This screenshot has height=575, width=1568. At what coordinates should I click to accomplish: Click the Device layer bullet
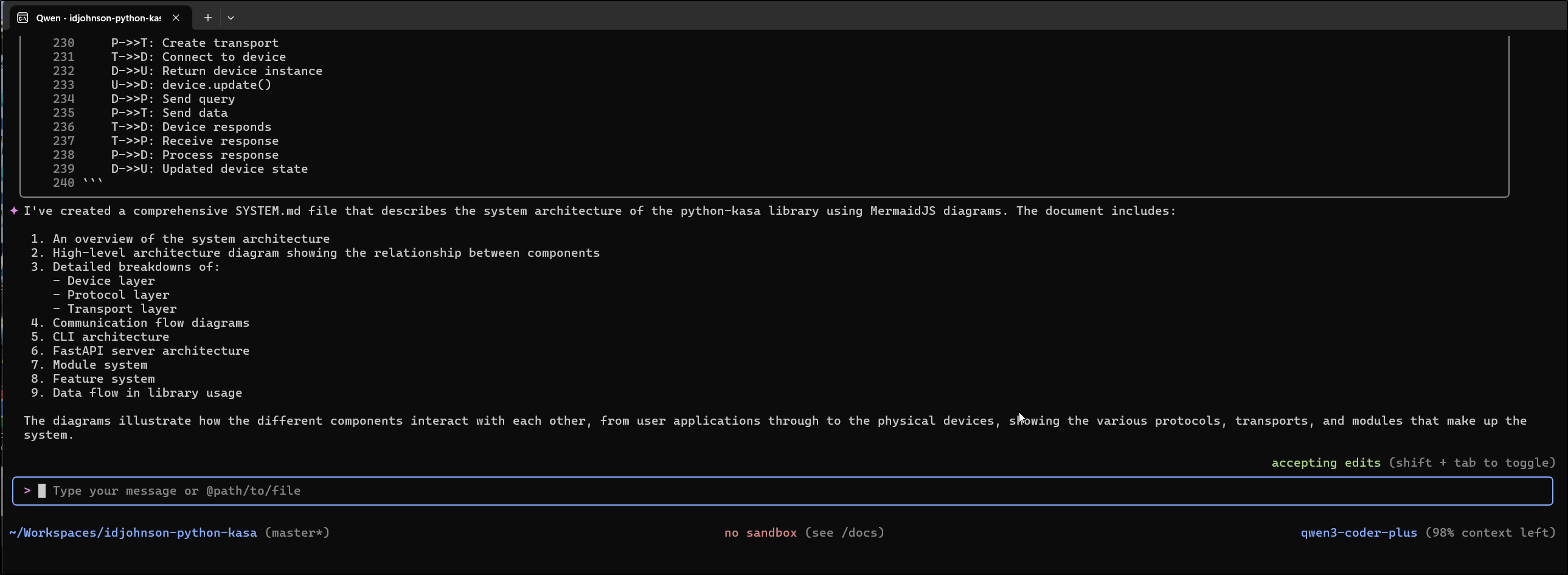(103, 281)
